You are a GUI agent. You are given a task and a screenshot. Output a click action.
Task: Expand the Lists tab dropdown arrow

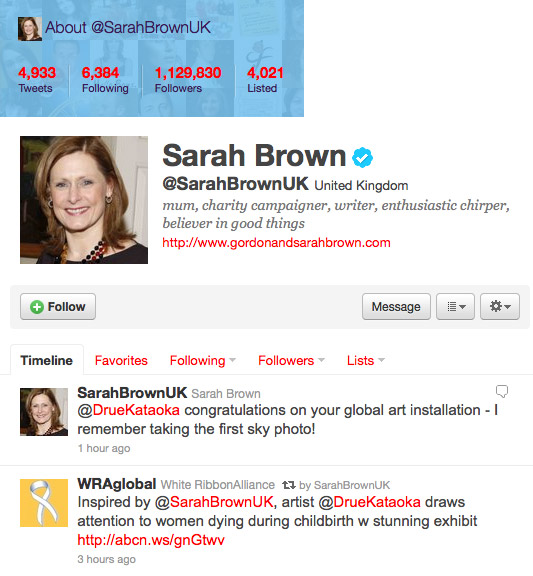[x=381, y=360]
